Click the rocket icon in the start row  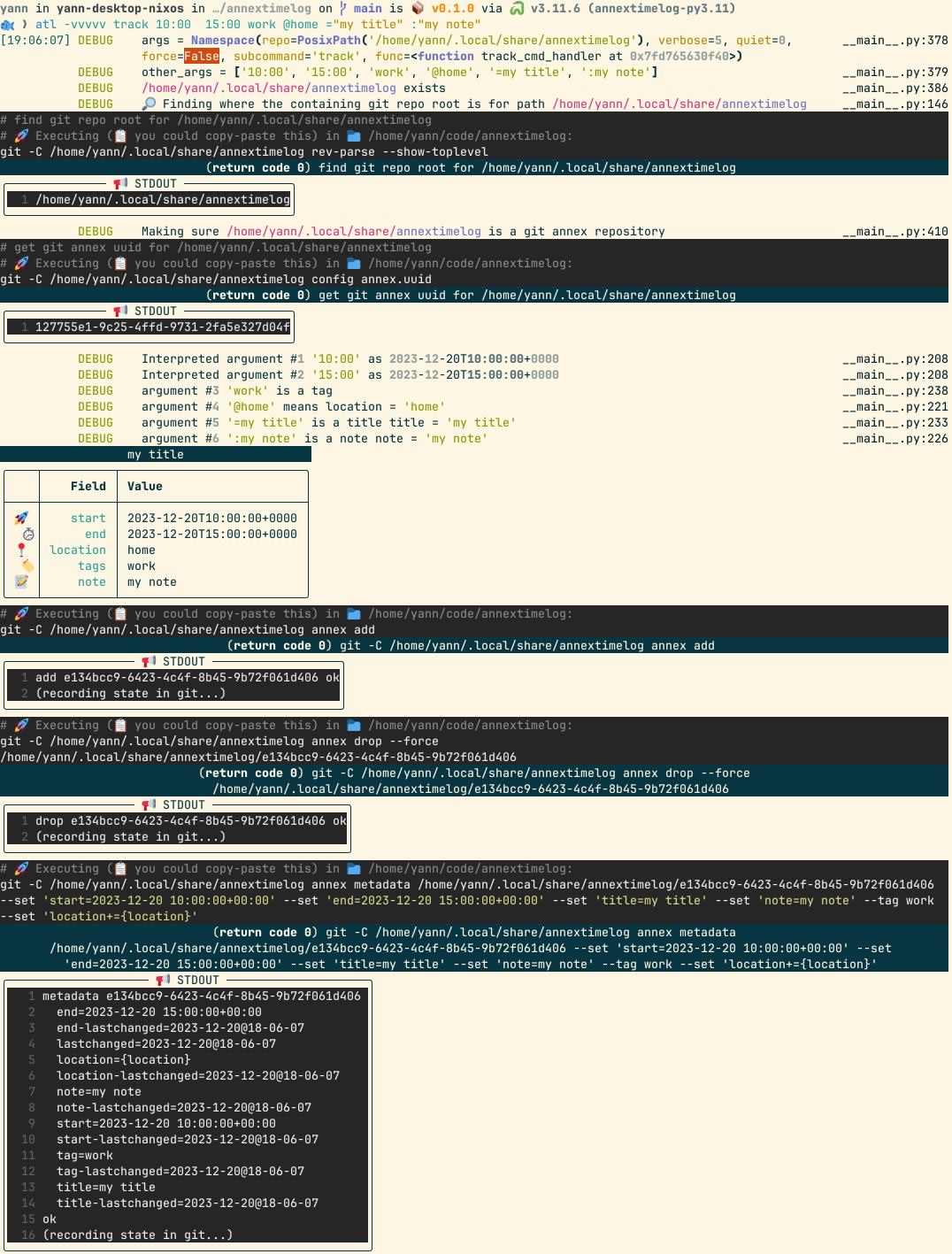click(21, 518)
